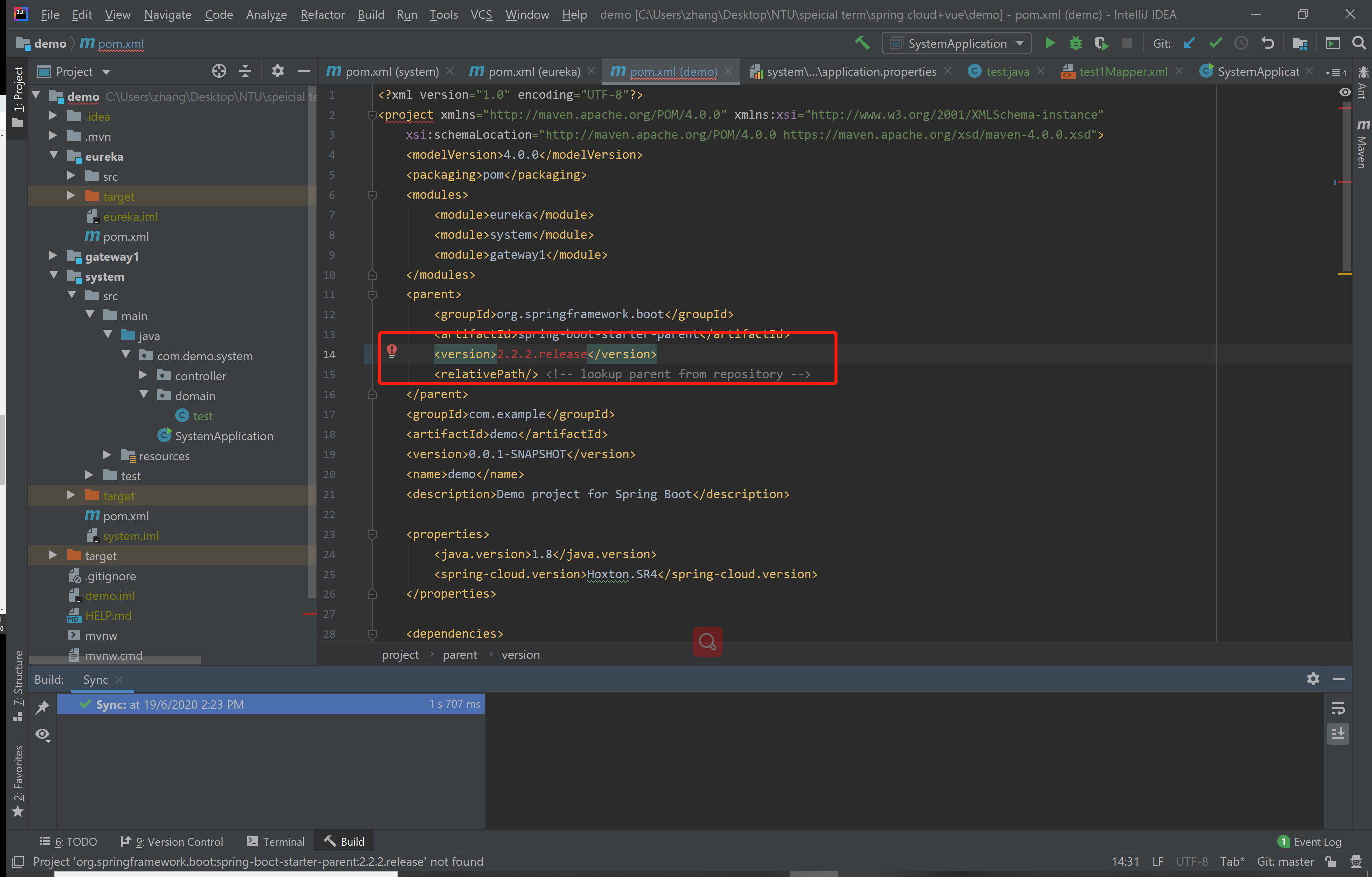Expand the .idea folder

pyautogui.click(x=53, y=116)
